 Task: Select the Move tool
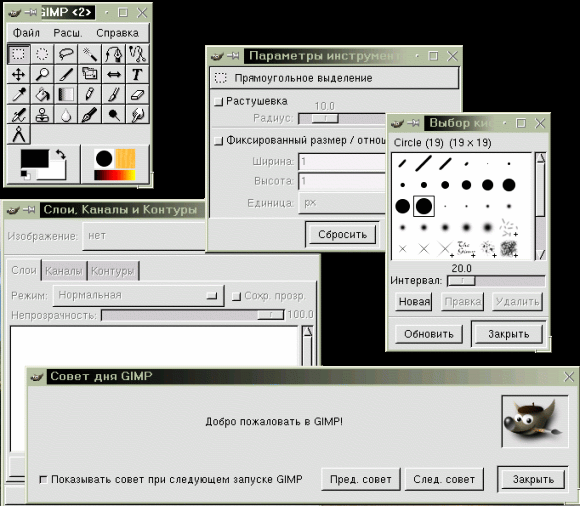tap(18, 74)
